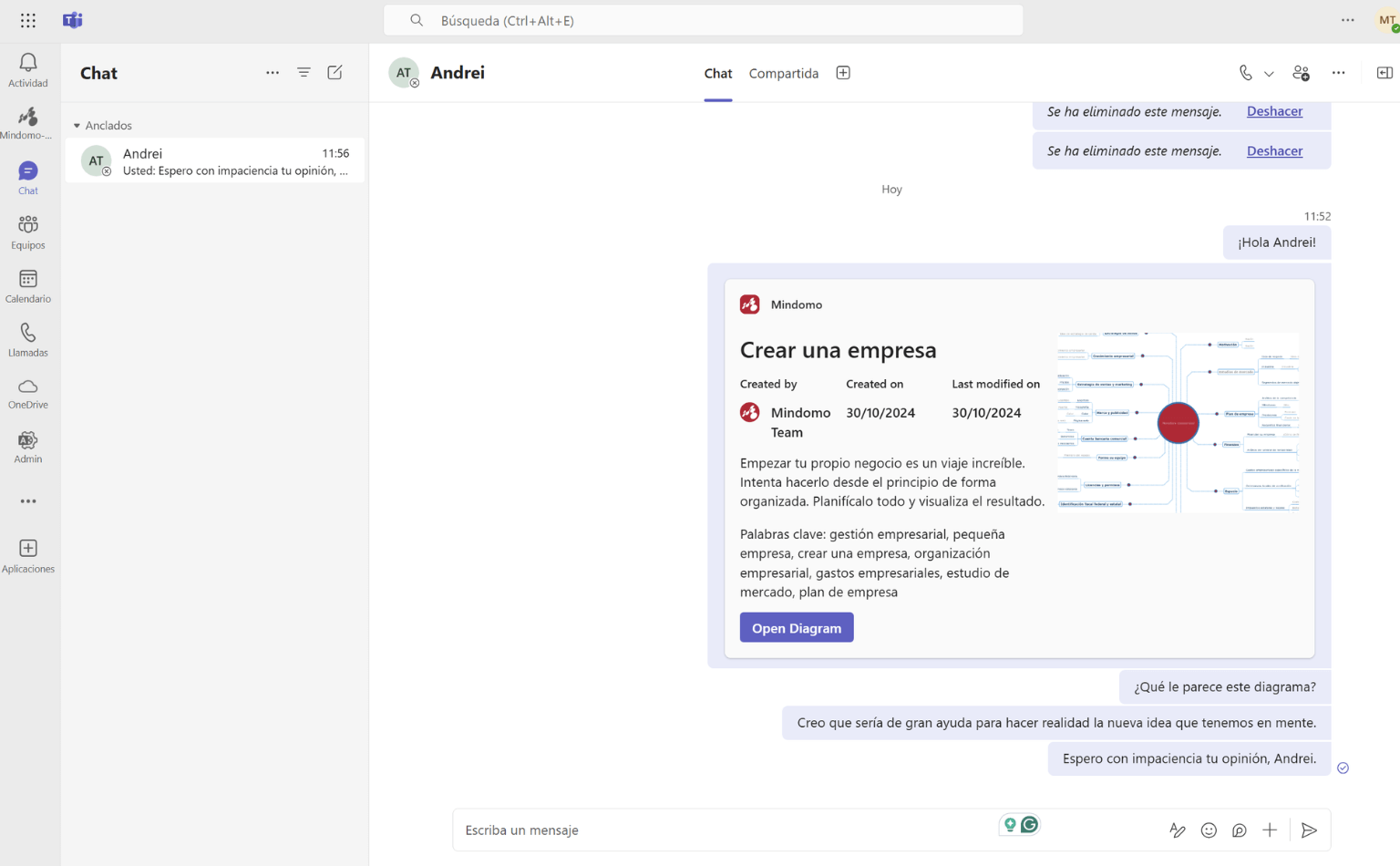Open the chat filter icon
1400x866 pixels.
click(x=304, y=73)
